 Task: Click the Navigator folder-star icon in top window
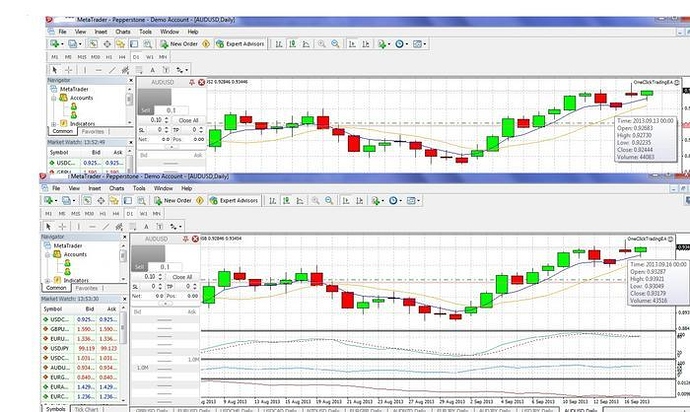click(120, 44)
